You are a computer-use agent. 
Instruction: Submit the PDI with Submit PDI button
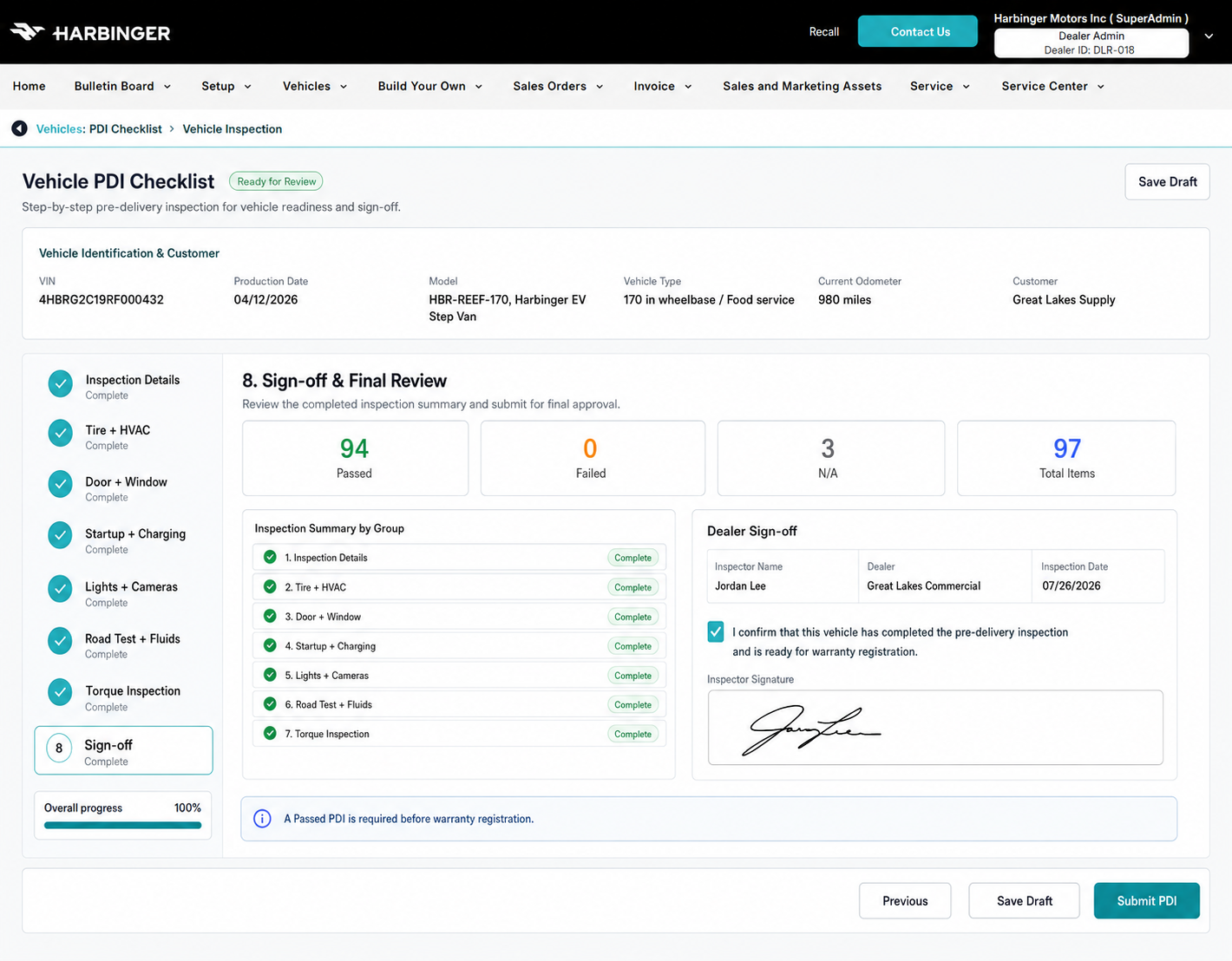pos(1147,901)
